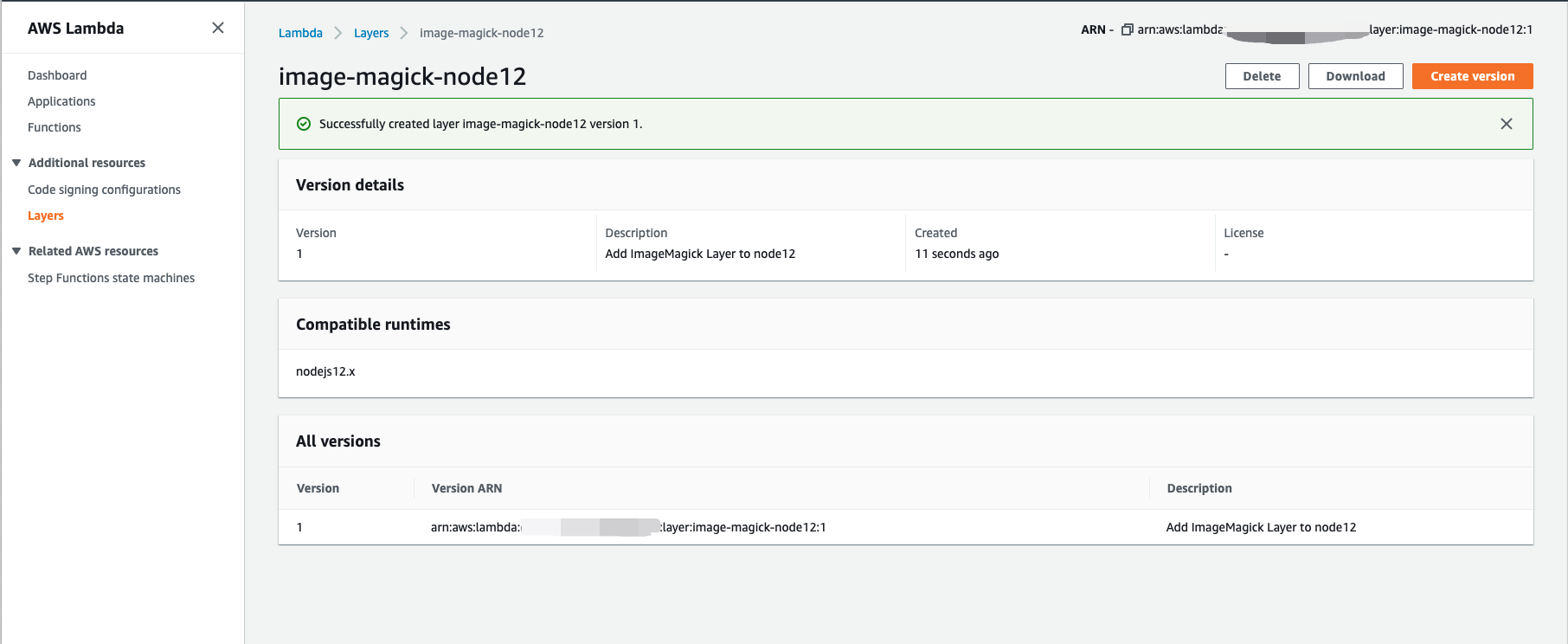Click the Create version button
The height and width of the screenshot is (644, 1568).
click(x=1472, y=76)
